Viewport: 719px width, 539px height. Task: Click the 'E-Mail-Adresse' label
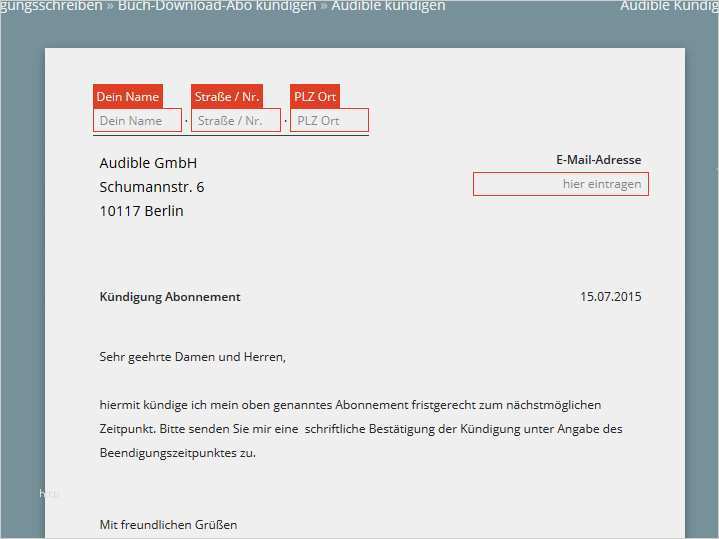(x=598, y=160)
